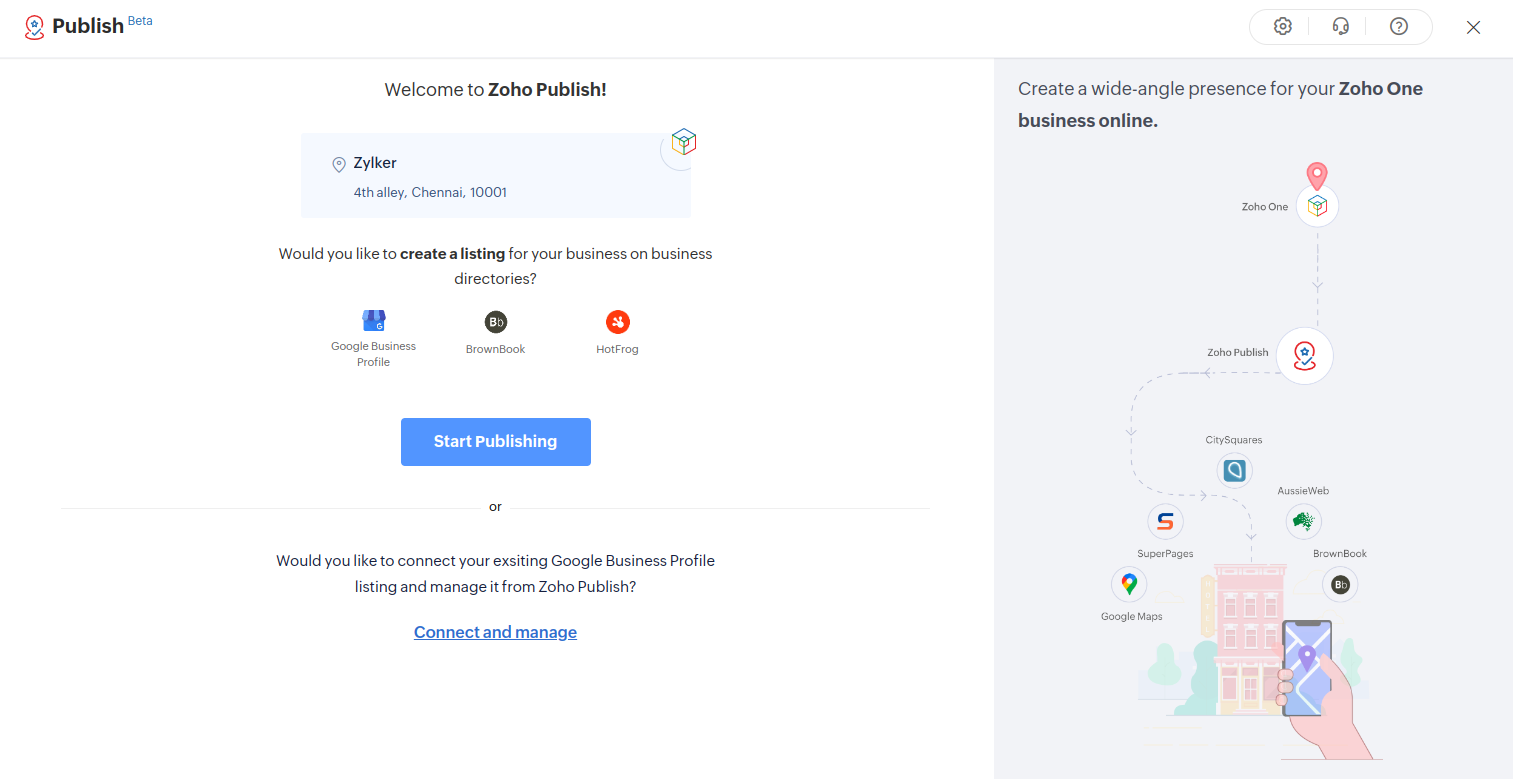Viewport: 1513px width, 779px height.
Task: Select the BrownBook icon under directories
Action: click(495, 322)
